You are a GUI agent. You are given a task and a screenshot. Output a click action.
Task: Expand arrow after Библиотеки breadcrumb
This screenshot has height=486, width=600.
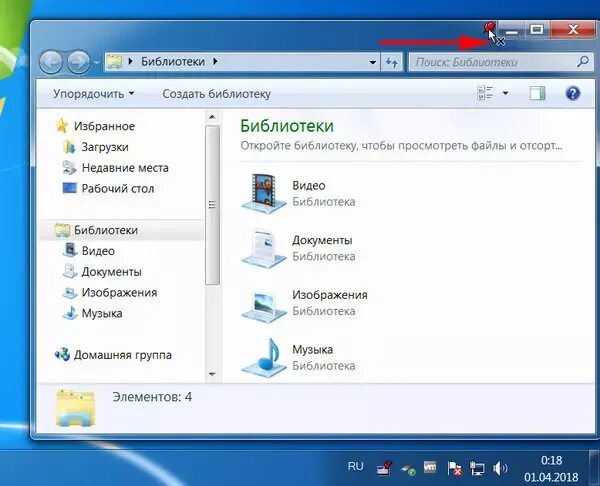coord(215,61)
